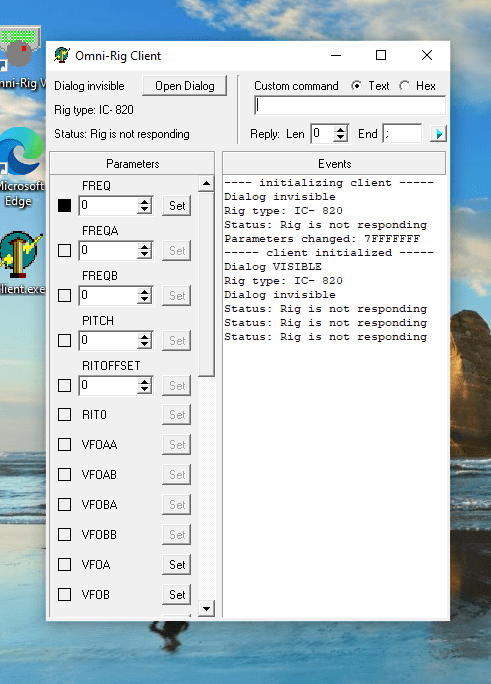Click the End delimiter input field
Screen dimensions: 491x684
[402, 133]
